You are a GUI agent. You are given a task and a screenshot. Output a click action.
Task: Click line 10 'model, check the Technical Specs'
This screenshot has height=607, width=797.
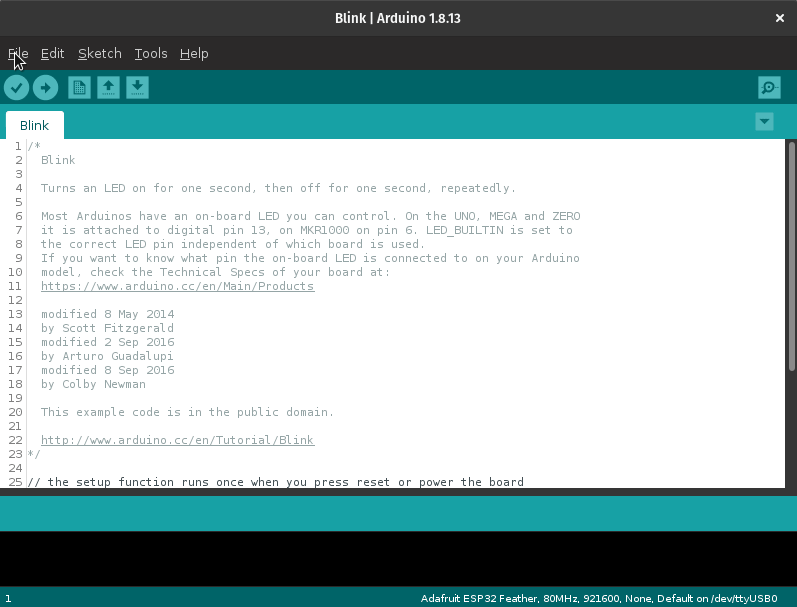coord(215,272)
